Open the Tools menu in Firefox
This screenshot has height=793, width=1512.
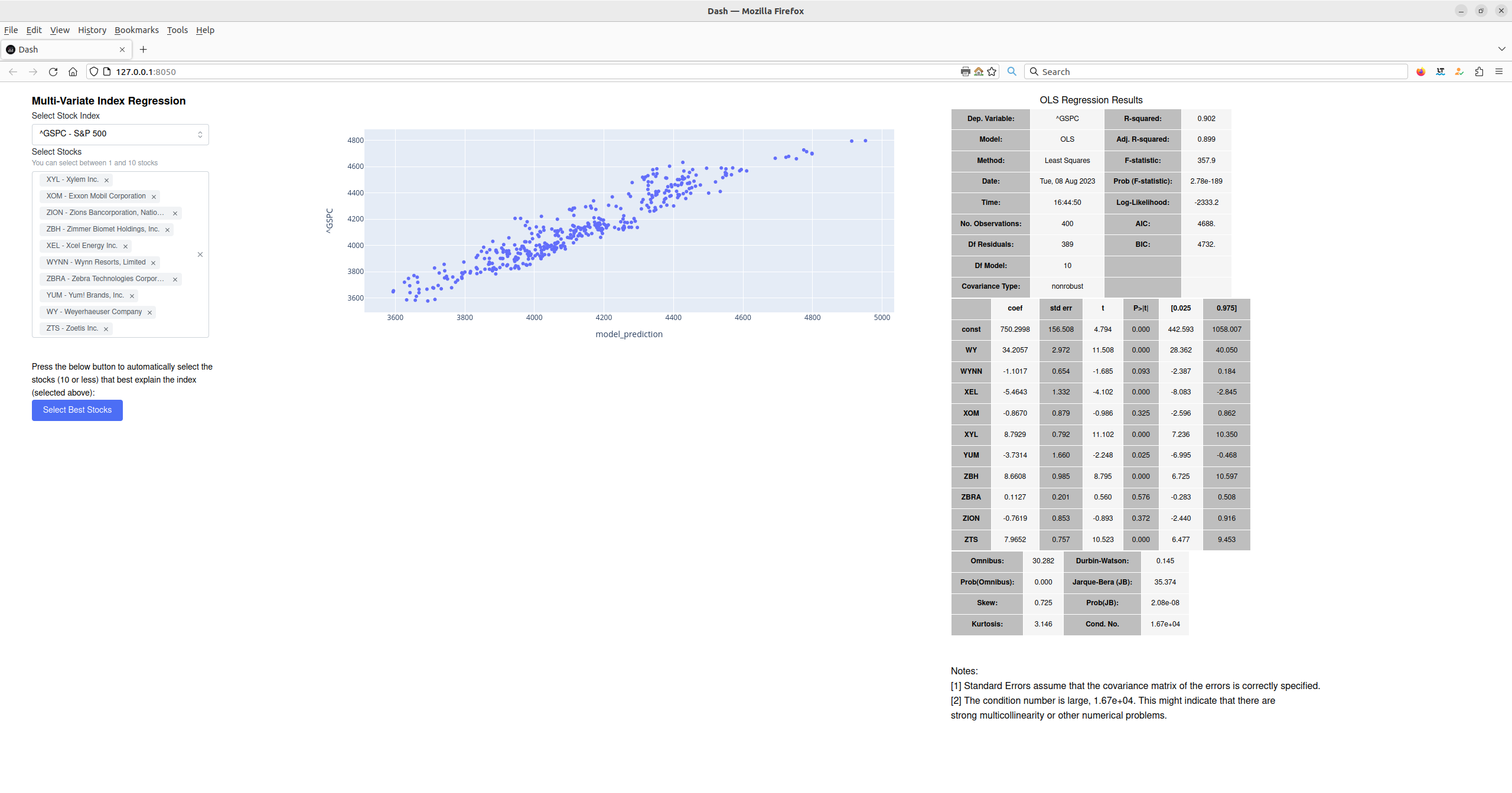click(177, 30)
